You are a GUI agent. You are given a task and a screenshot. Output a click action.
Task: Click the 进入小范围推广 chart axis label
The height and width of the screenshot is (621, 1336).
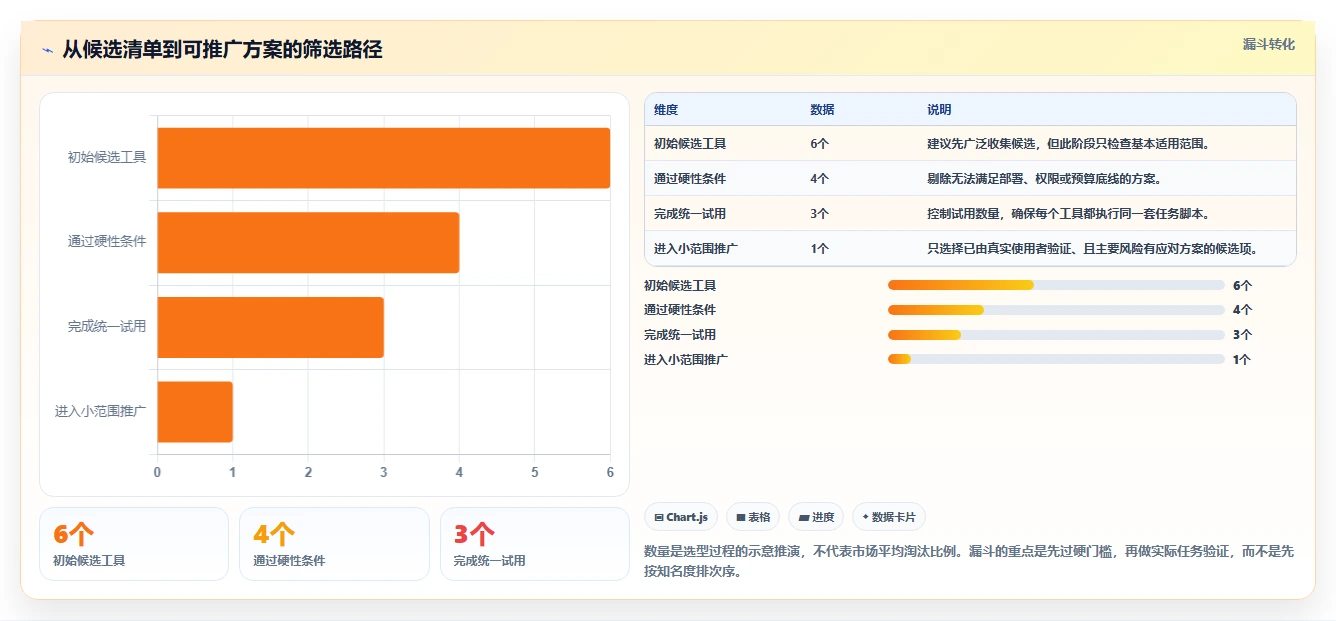pos(101,411)
